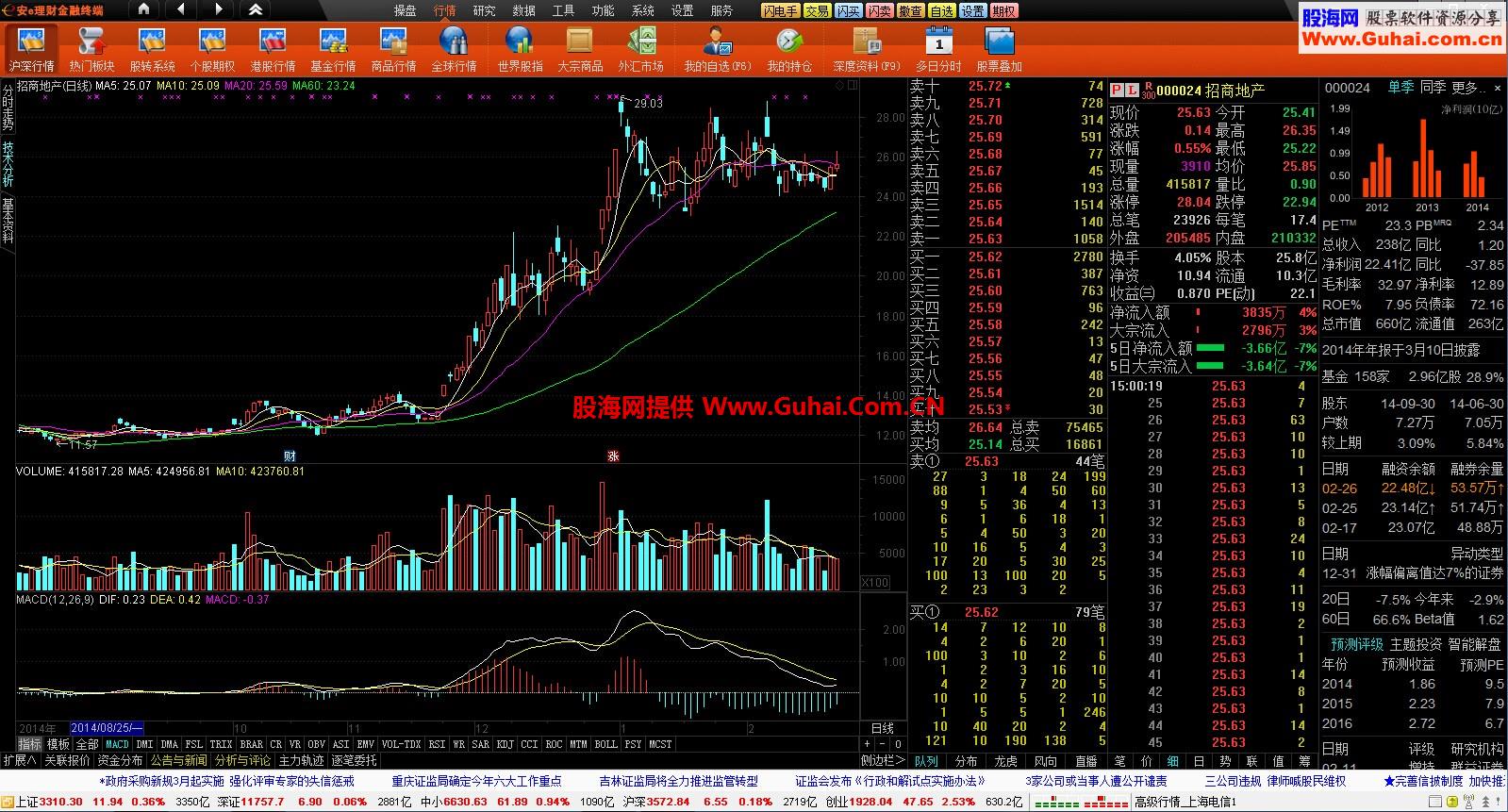Expand the 扩展 panel toggle
The height and width of the screenshot is (812, 1508).
pos(19,760)
